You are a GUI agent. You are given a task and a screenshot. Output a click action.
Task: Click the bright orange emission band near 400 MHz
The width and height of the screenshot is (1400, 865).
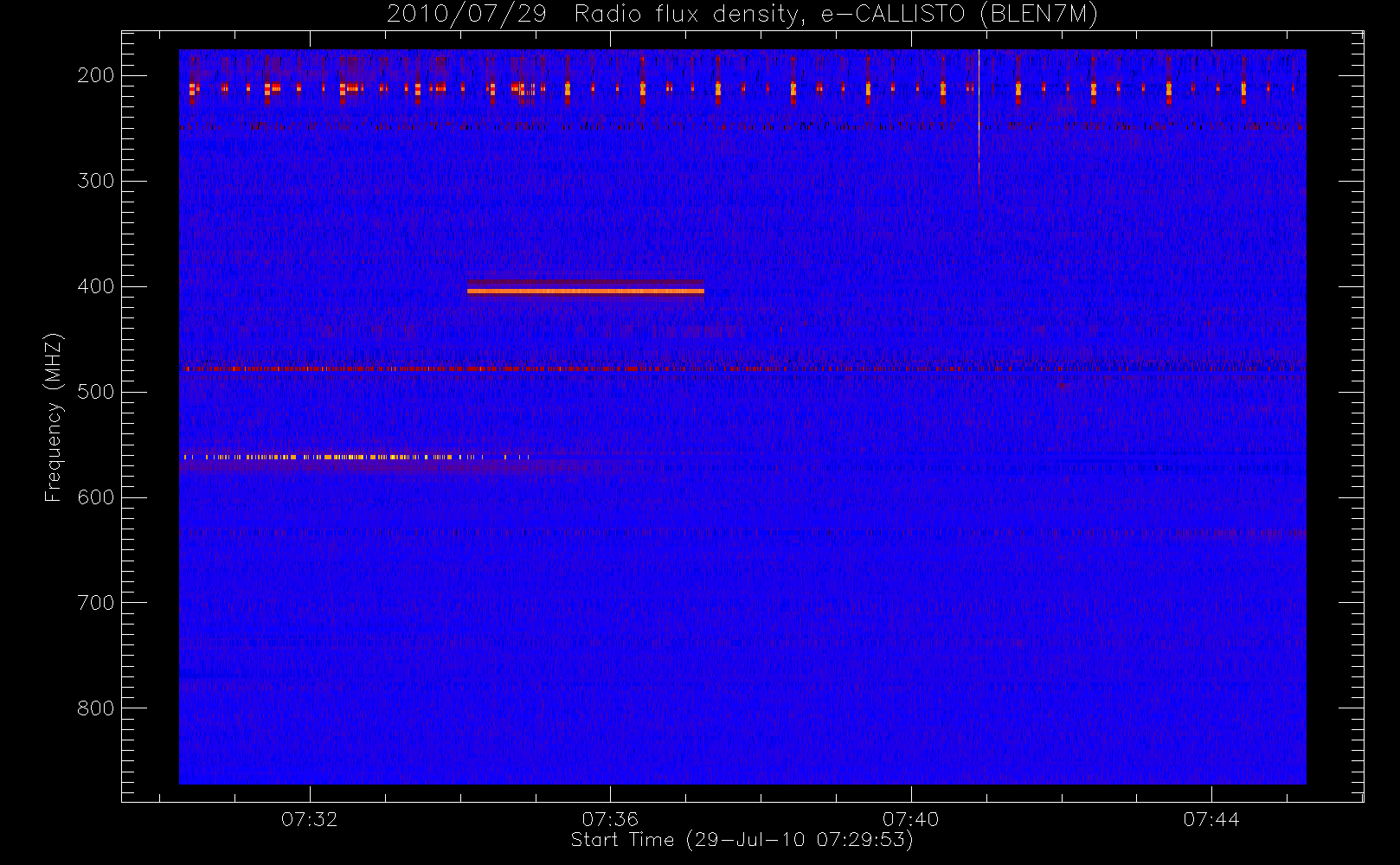[586, 292]
